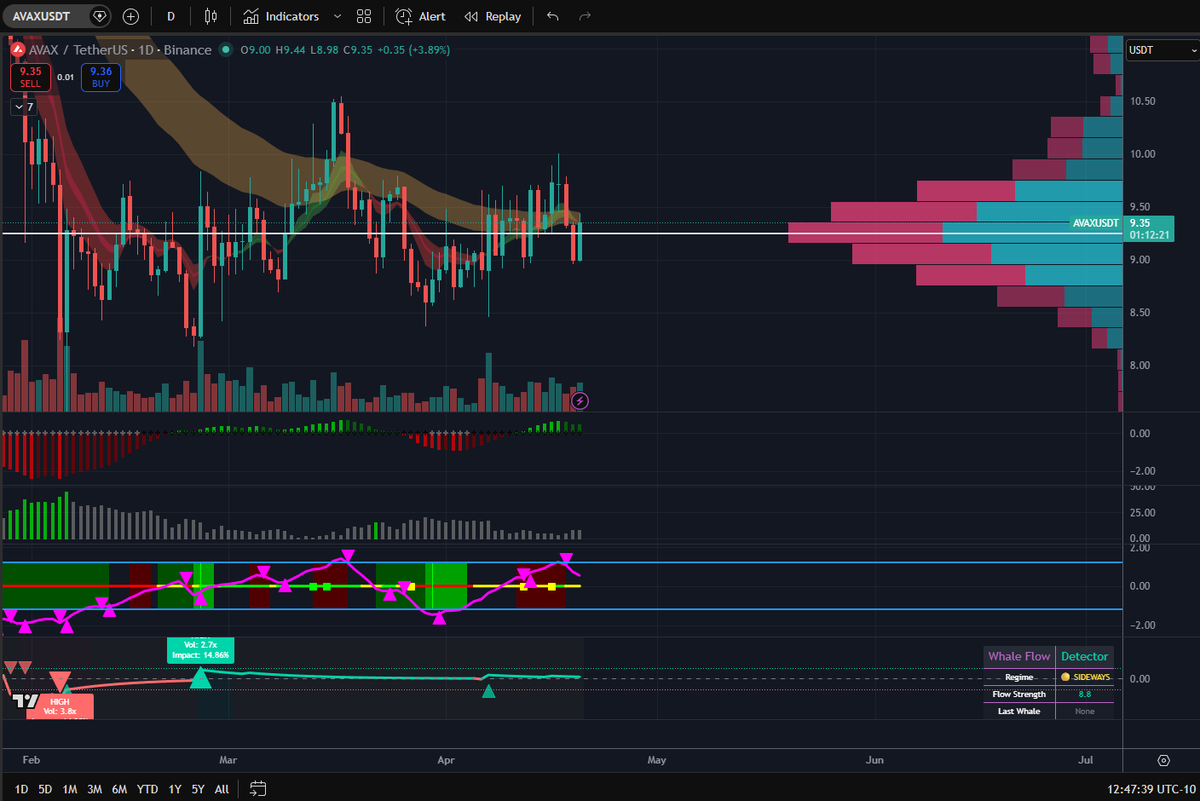The width and height of the screenshot is (1200, 801).
Task: Click the compare or add symbol plus icon
Action: click(131, 16)
